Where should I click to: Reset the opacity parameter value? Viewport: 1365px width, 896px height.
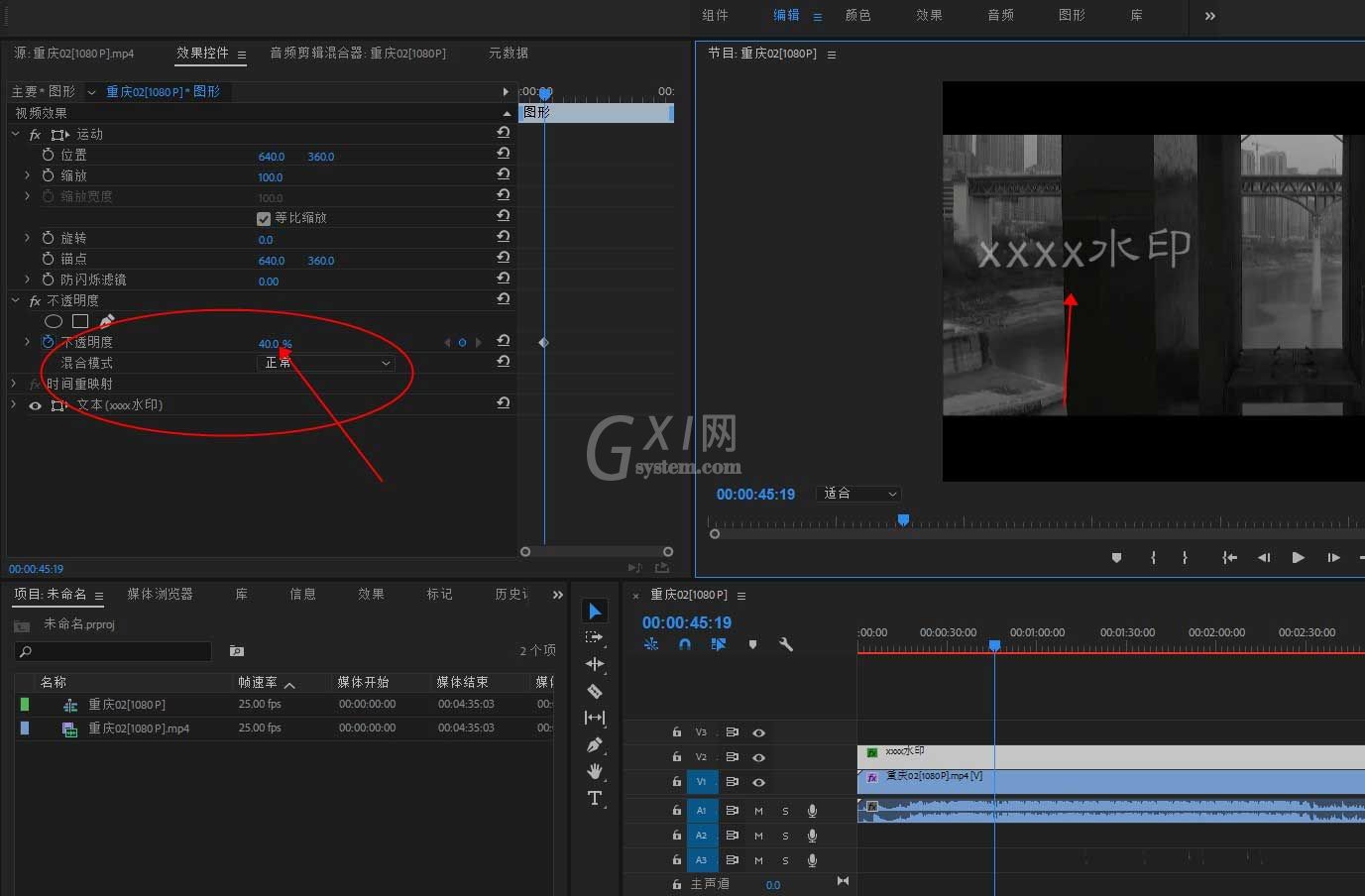(503, 341)
